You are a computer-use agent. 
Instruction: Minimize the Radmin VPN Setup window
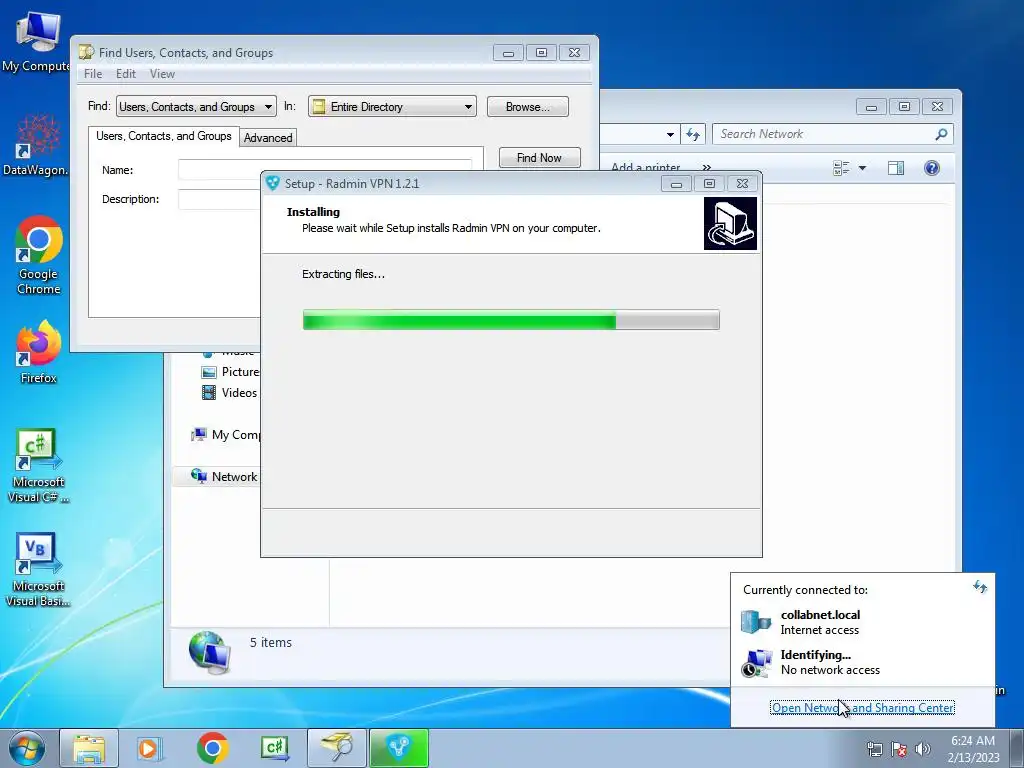click(x=677, y=184)
